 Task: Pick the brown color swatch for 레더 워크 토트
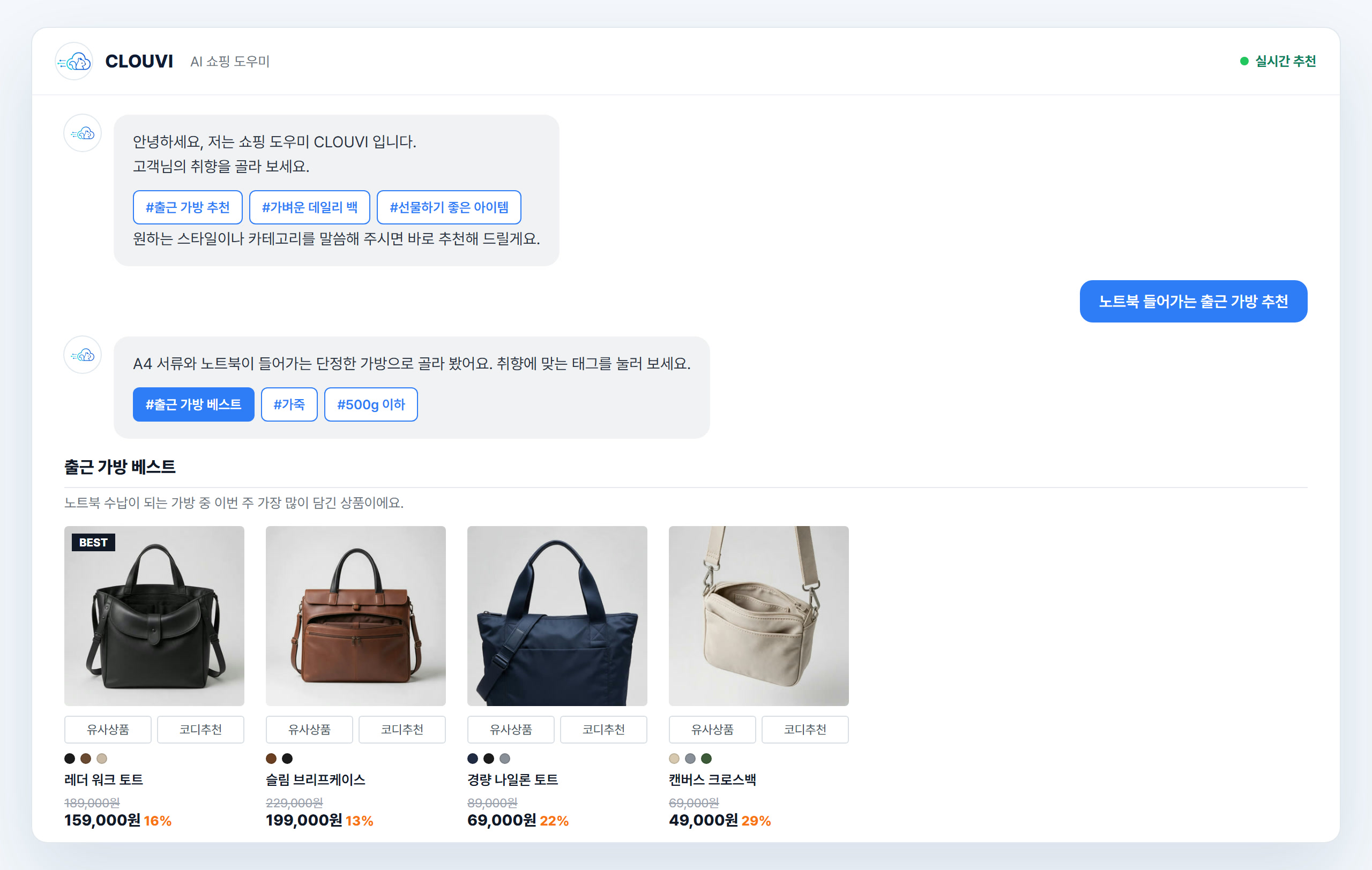click(x=85, y=759)
